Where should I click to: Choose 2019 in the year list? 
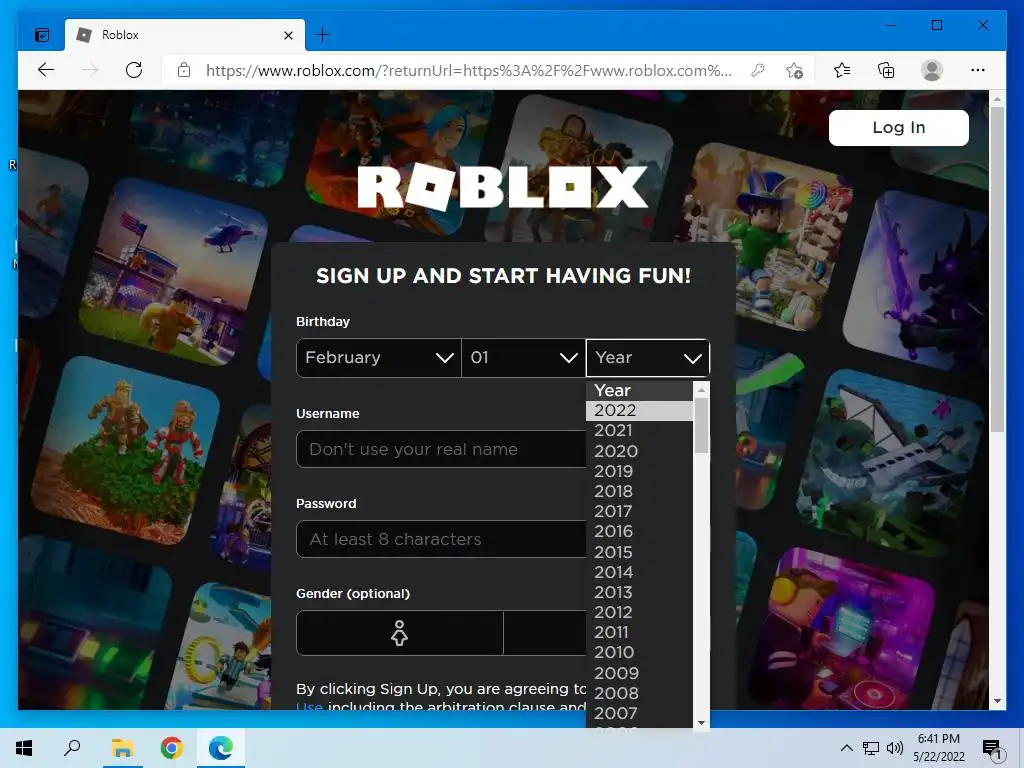[x=639, y=471]
